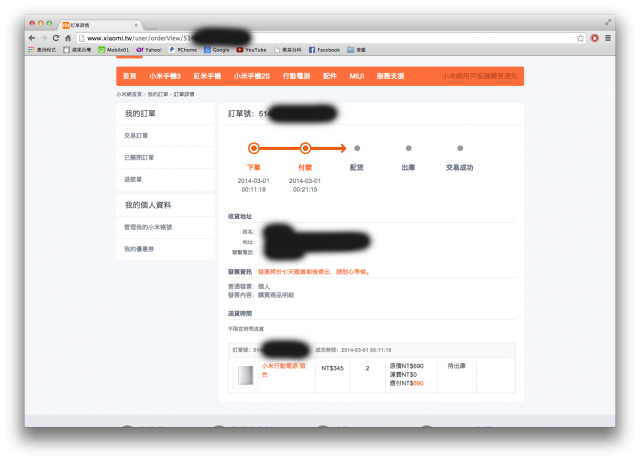The width and height of the screenshot is (640, 461).
Task: Open the Yahoo! bookmark
Action: [149, 50]
